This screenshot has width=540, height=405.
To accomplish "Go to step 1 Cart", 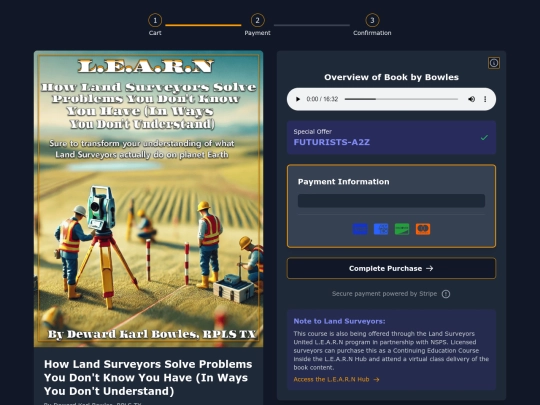I will point(155,24).
